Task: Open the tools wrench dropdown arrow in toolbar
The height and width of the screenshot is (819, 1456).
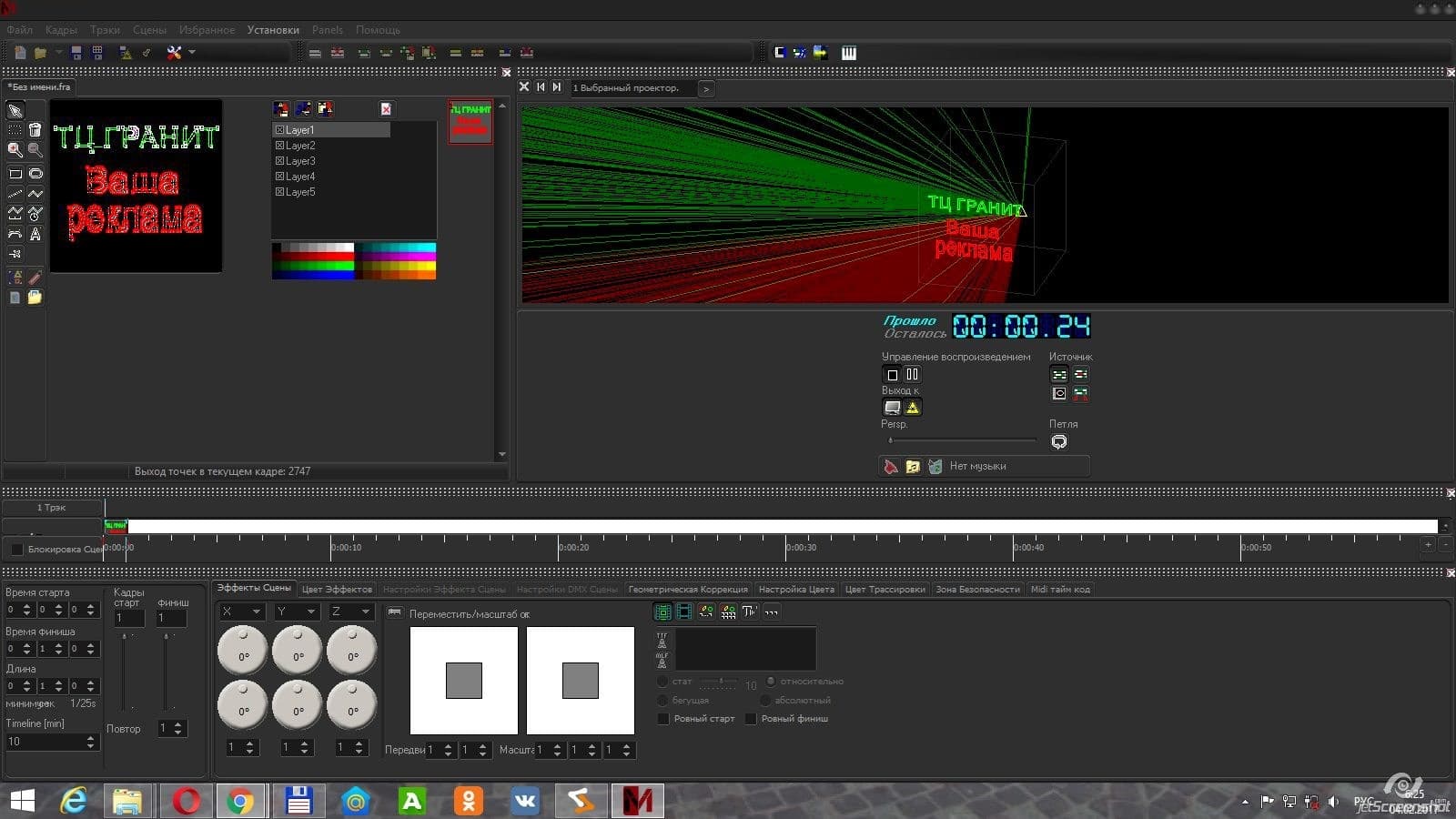Action: pos(192,53)
